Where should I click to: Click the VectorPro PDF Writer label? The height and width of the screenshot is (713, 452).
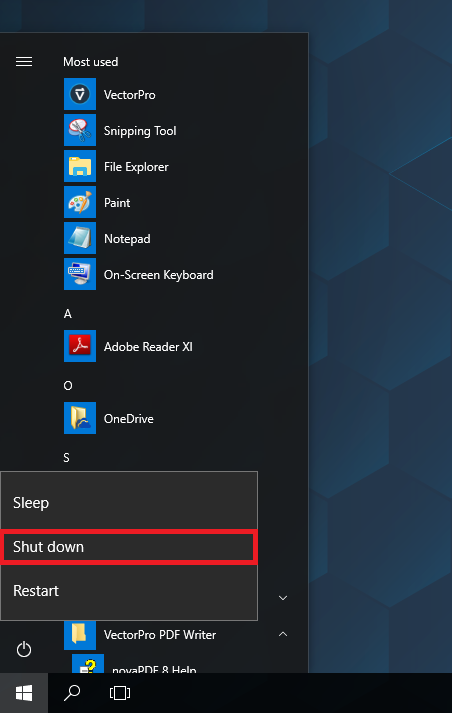[160, 634]
